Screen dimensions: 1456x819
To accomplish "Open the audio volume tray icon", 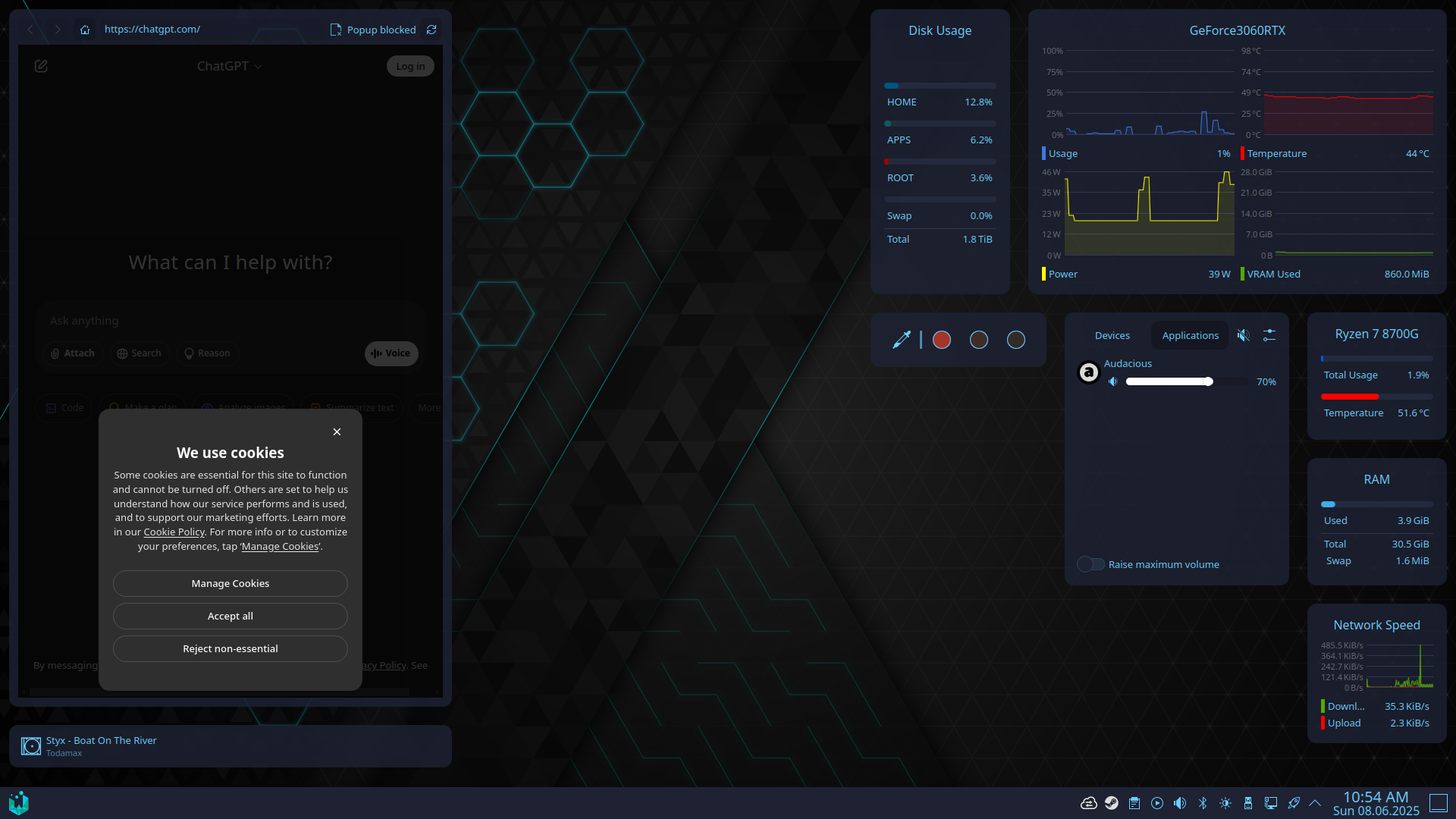I will point(1180,803).
